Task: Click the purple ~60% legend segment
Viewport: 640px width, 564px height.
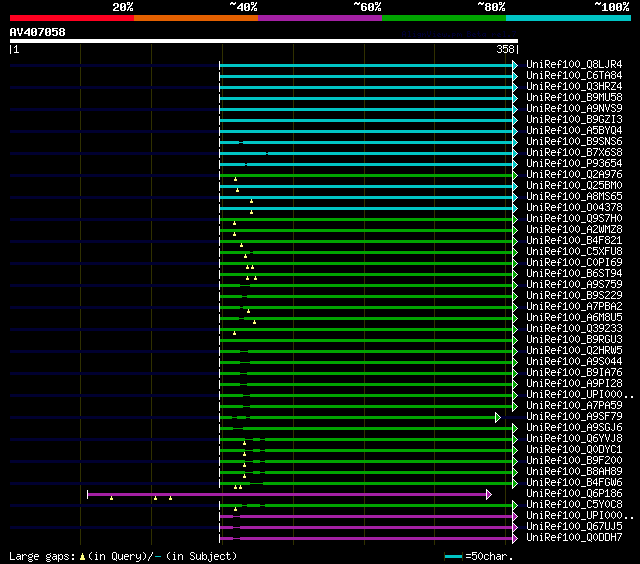Action: coord(319,18)
